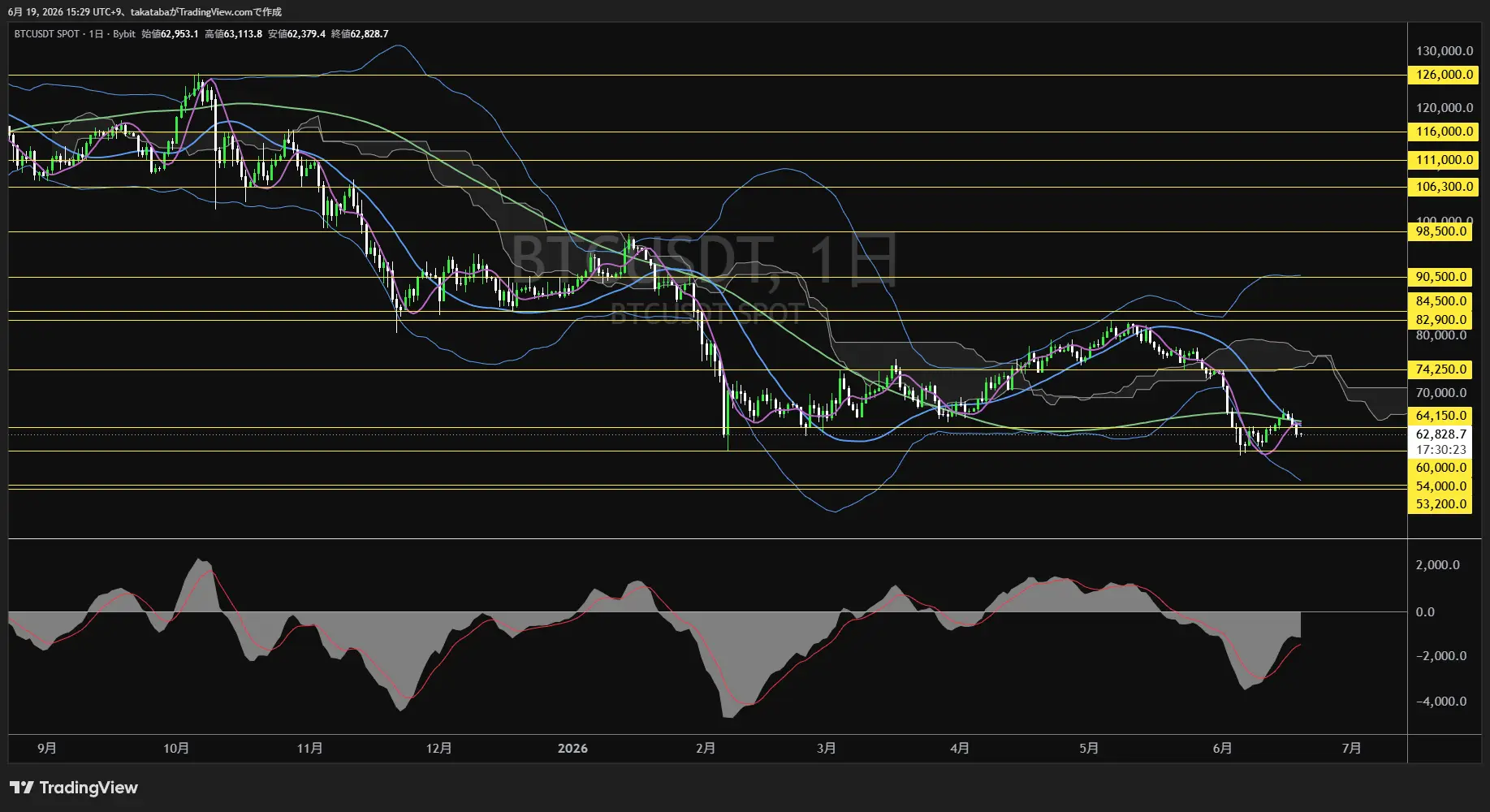Click the indicator scale value 0.0

click(1425, 612)
